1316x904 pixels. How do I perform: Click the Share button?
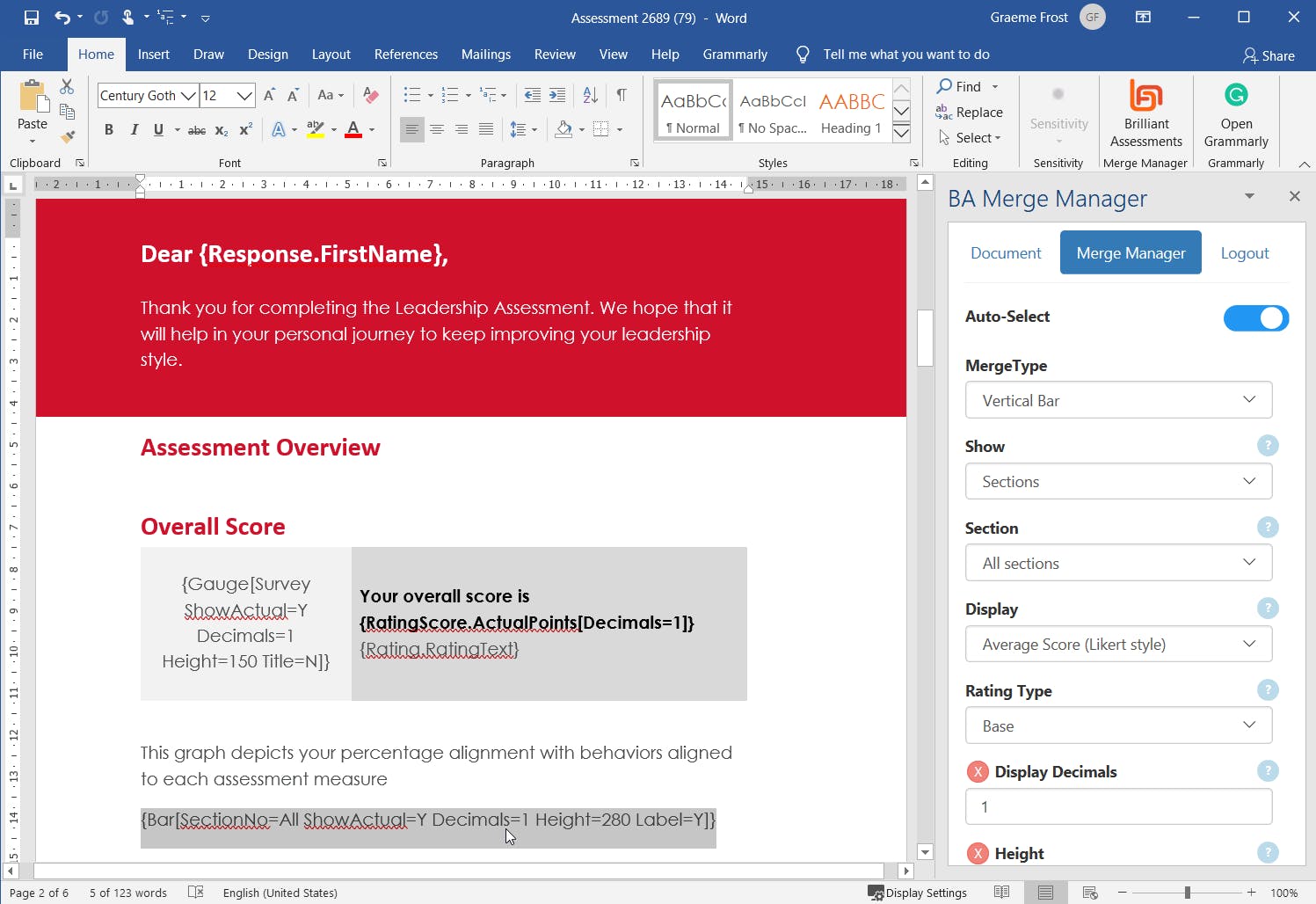click(x=1269, y=55)
